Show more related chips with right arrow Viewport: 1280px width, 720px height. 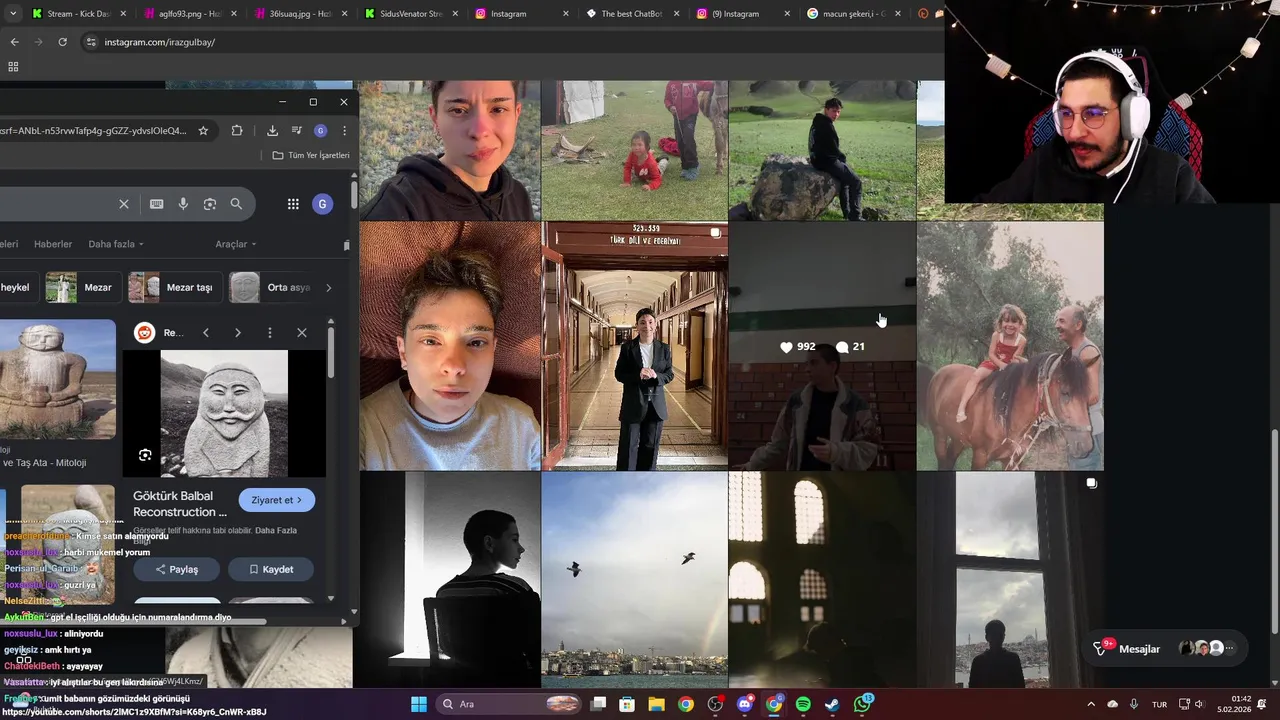328,288
